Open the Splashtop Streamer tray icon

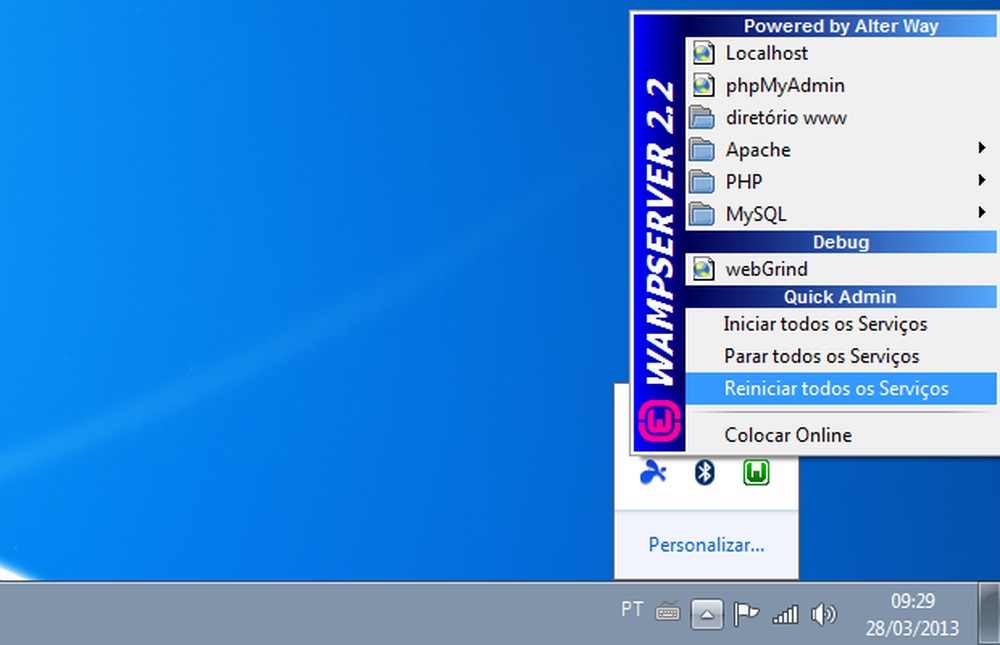(654, 472)
